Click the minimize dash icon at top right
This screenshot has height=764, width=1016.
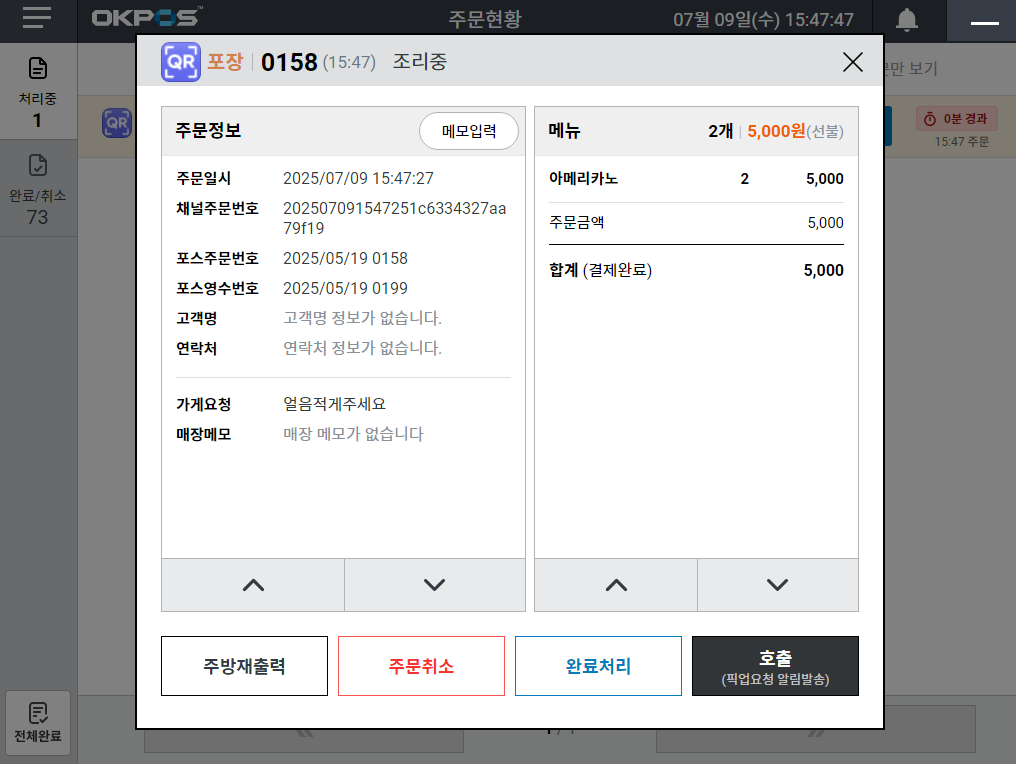984,21
